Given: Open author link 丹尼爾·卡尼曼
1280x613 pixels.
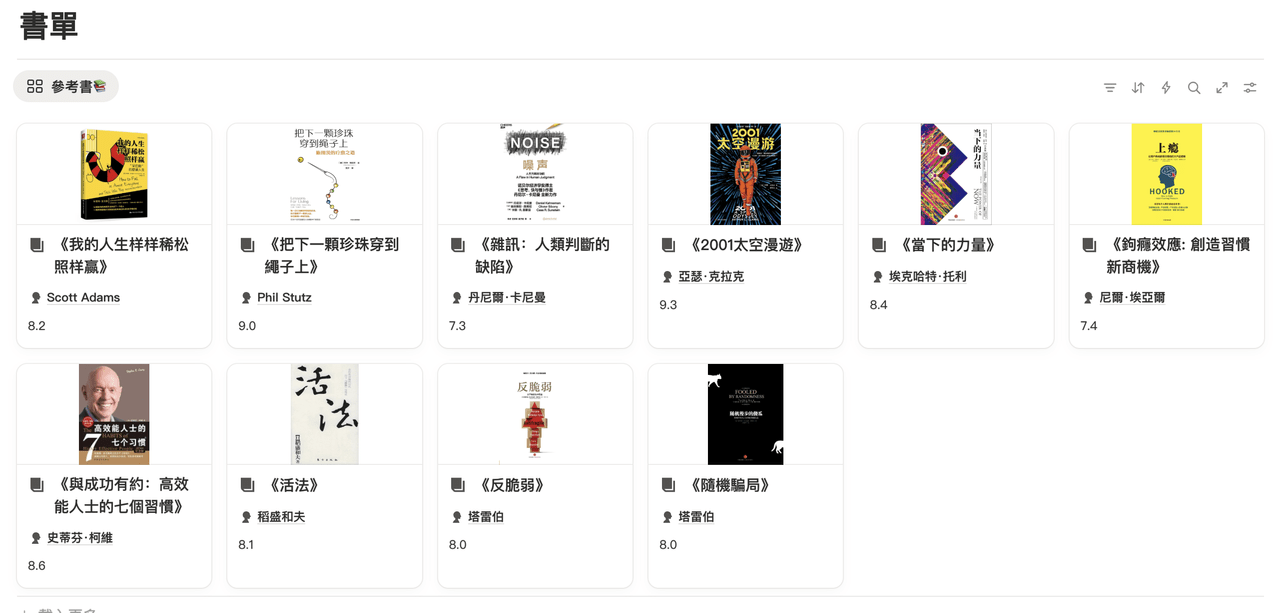Looking at the screenshot, I should point(508,298).
